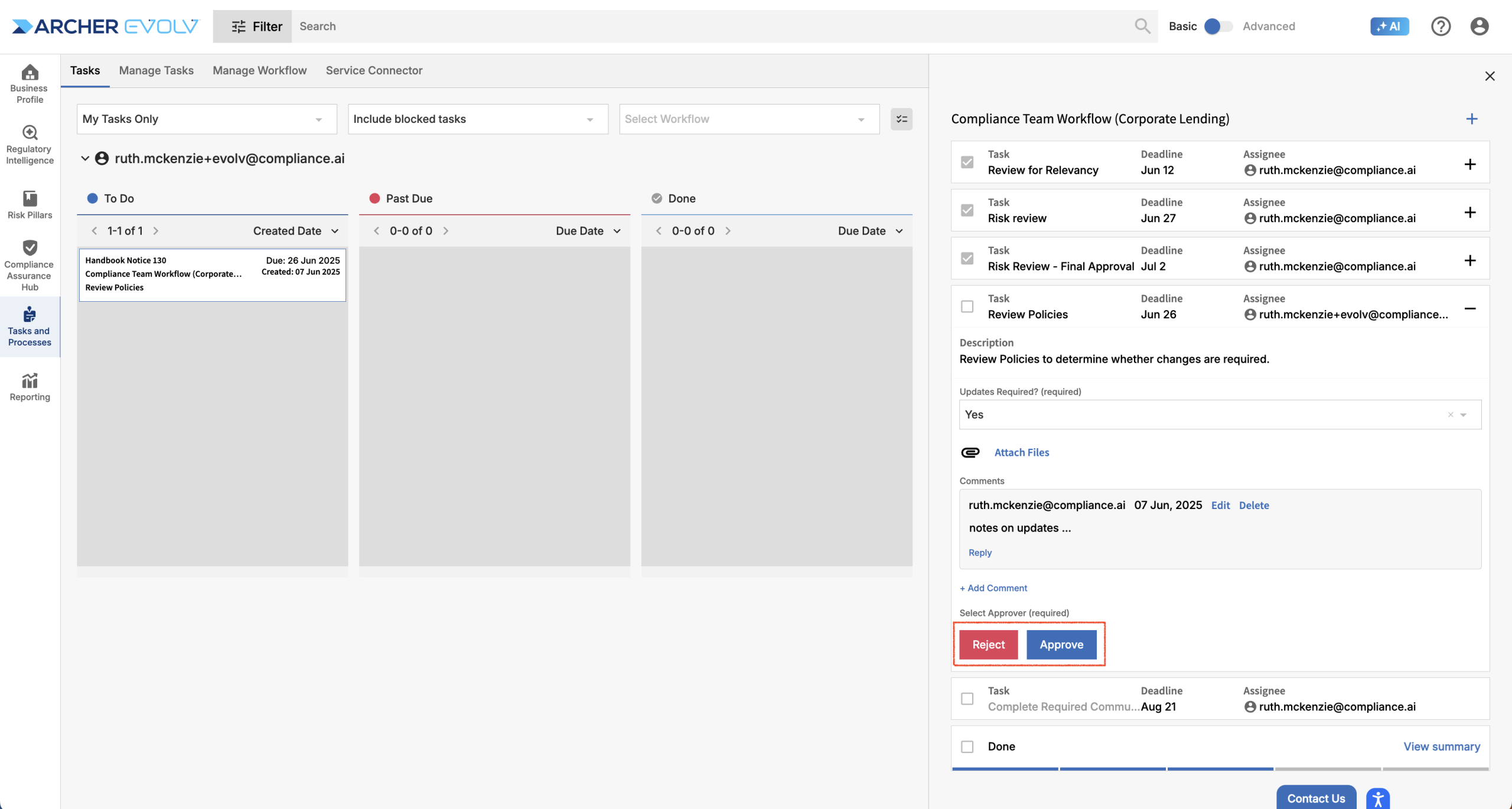Click the View summary link

(1441, 746)
